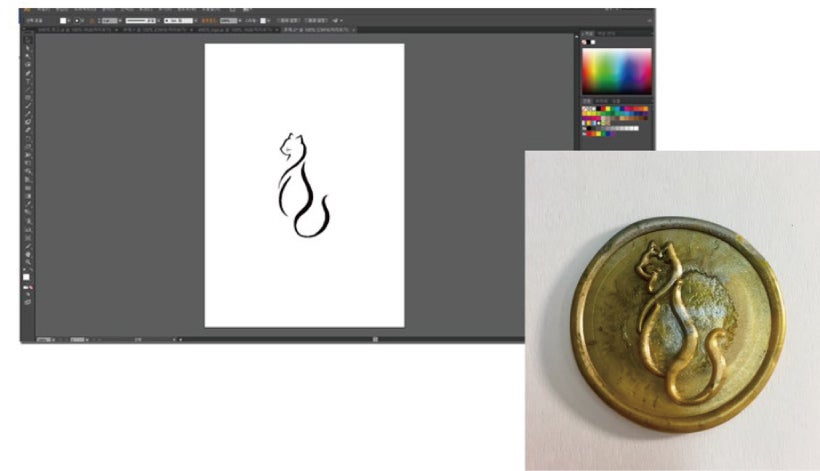Select the Selection tool at toolbar top
The image size is (820, 471).
point(27,41)
